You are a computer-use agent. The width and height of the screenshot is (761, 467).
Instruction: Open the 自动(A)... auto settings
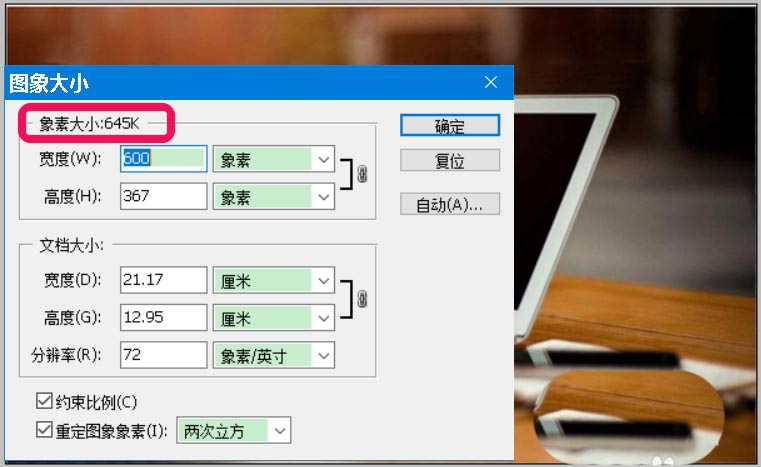[x=449, y=204]
